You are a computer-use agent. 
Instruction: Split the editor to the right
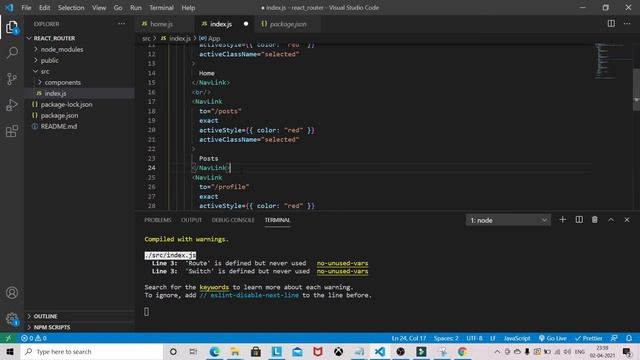pyautogui.click(x=611, y=24)
